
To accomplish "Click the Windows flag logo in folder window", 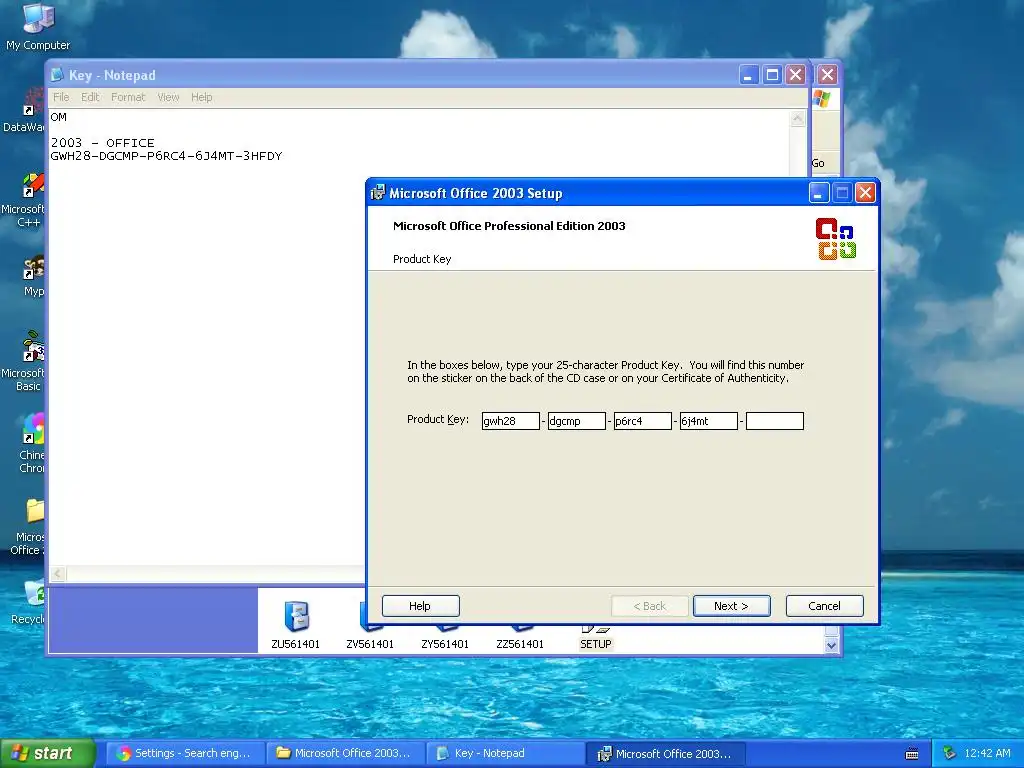I will tap(822, 99).
